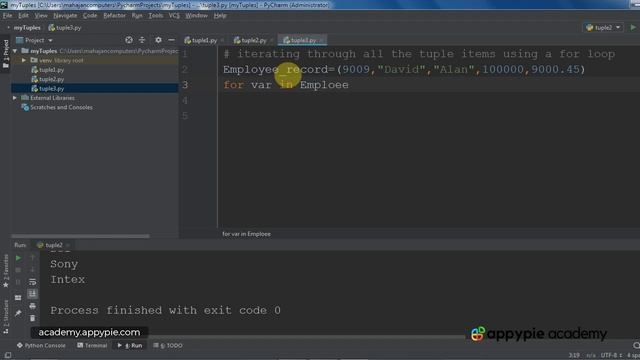Viewport: 640px width, 360px height.
Task: Toggle the Project side tool tab
Action: 6,54
